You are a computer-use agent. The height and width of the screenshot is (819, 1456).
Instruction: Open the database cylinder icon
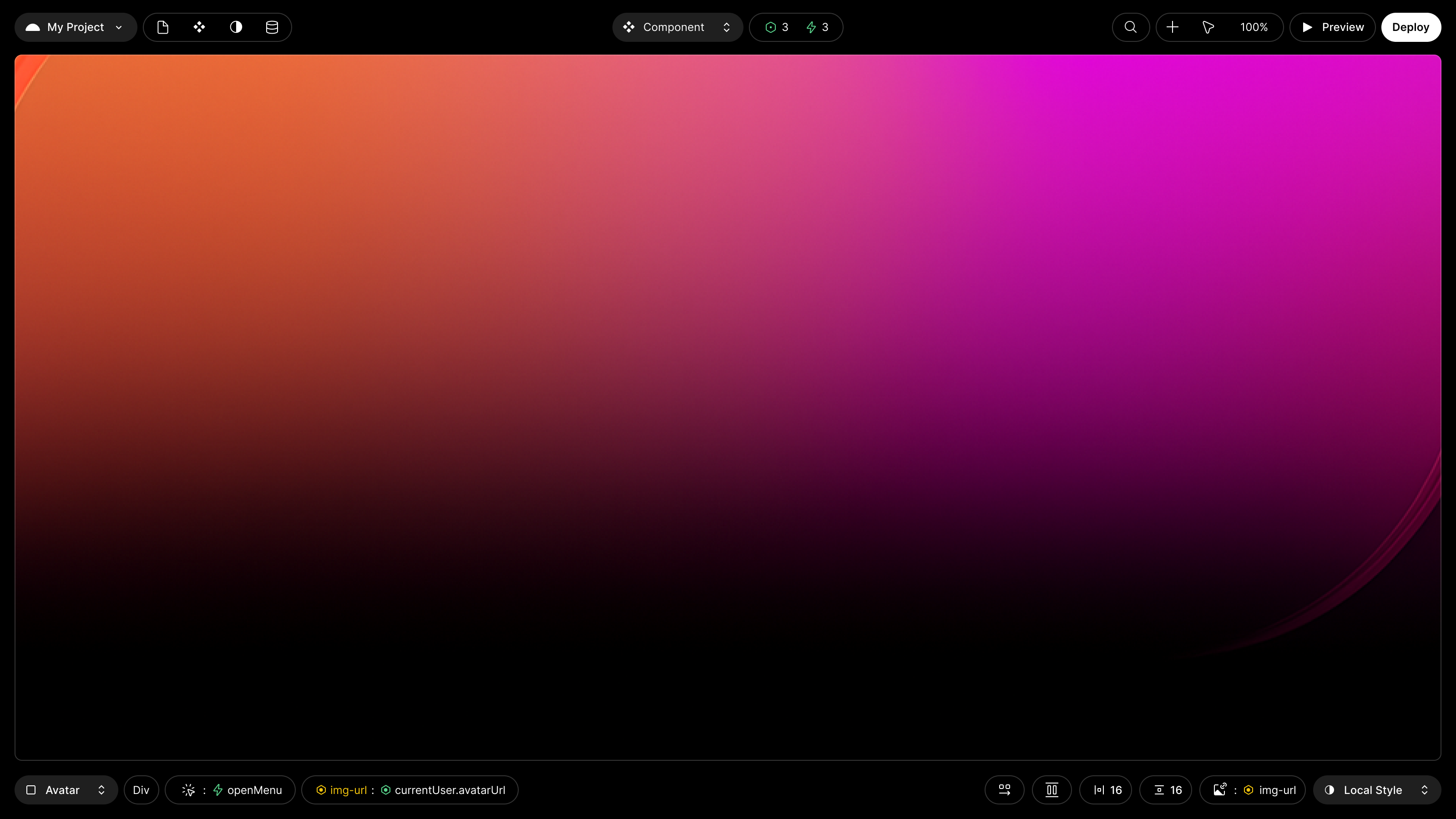pyautogui.click(x=272, y=27)
